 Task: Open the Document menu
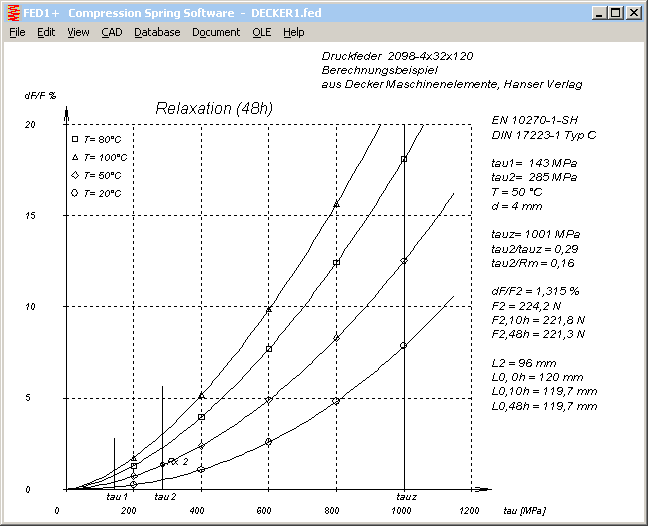tap(216, 32)
